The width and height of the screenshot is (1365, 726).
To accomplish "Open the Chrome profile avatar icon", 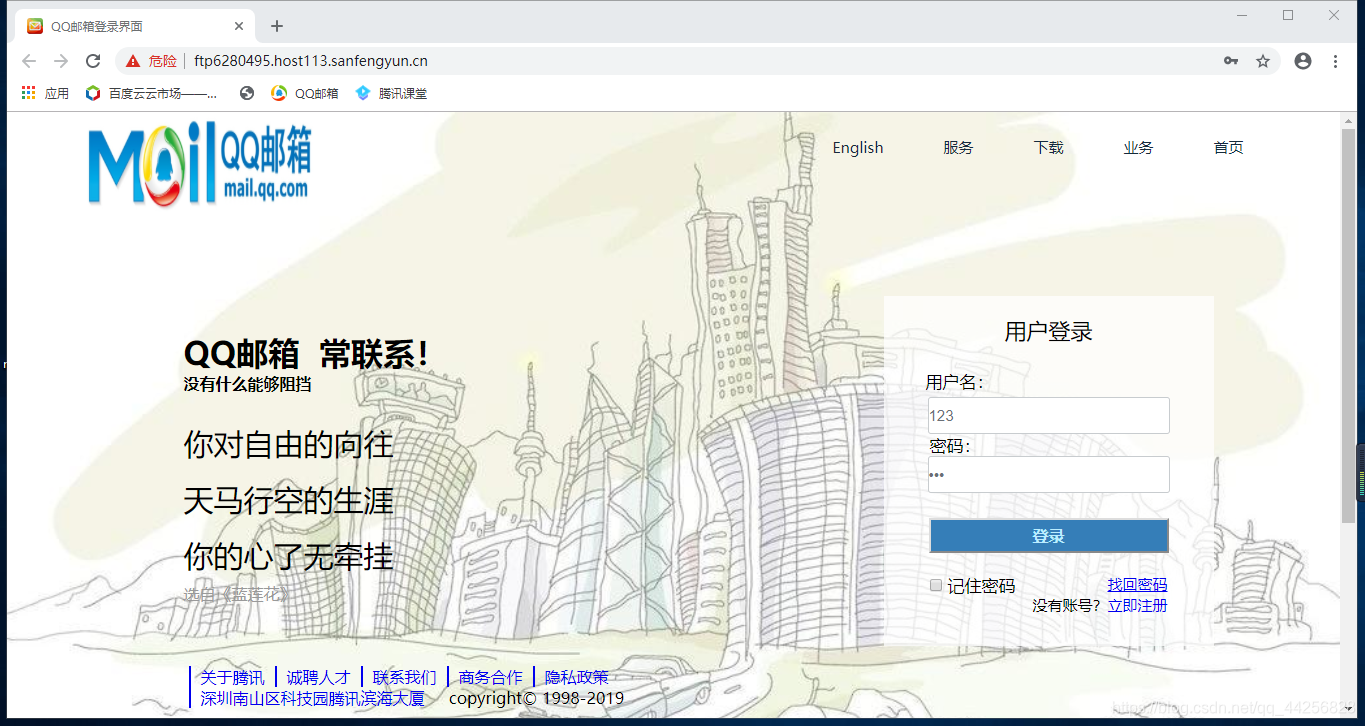I will pos(1303,61).
